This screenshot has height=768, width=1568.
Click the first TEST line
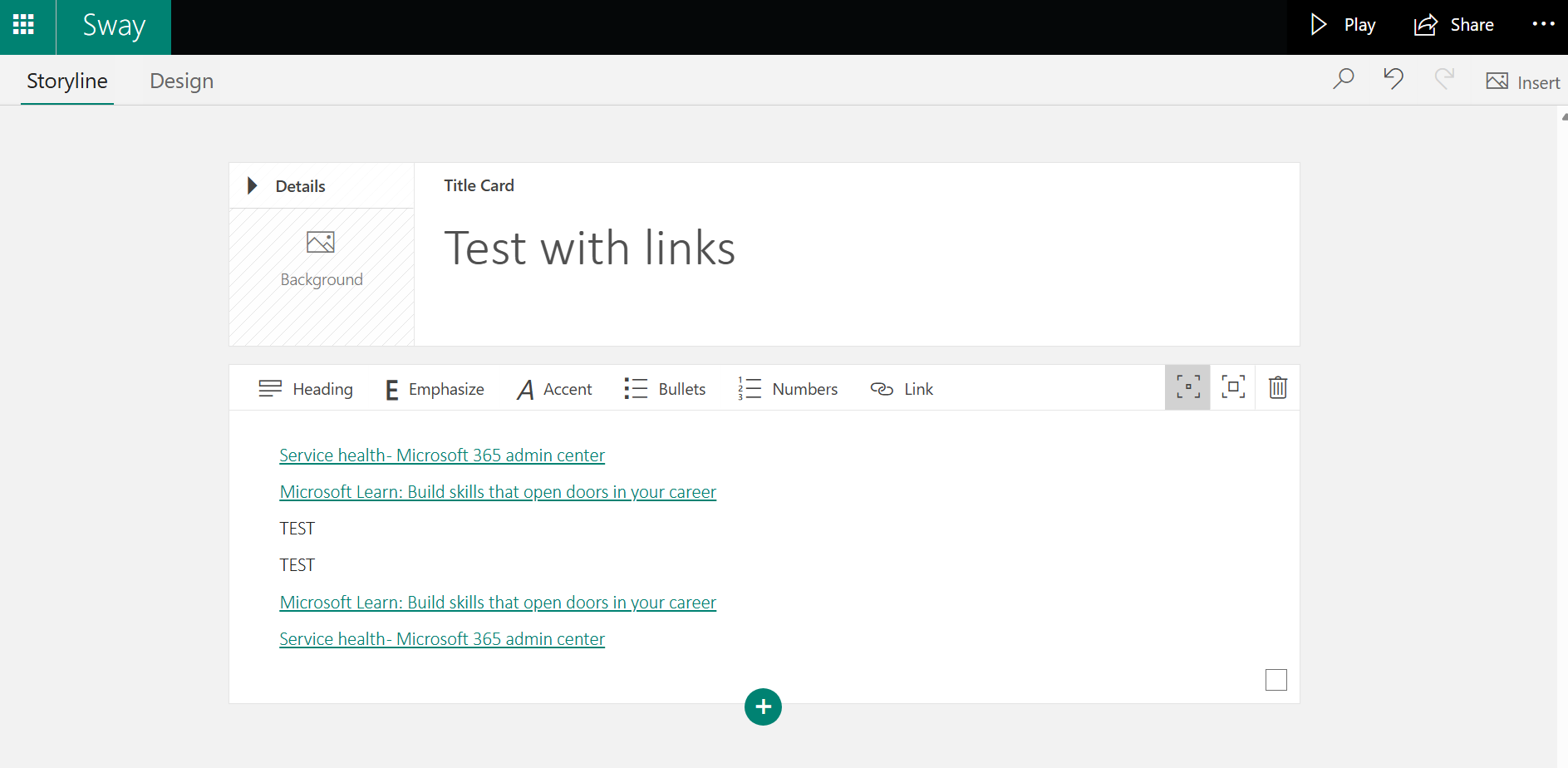(297, 529)
